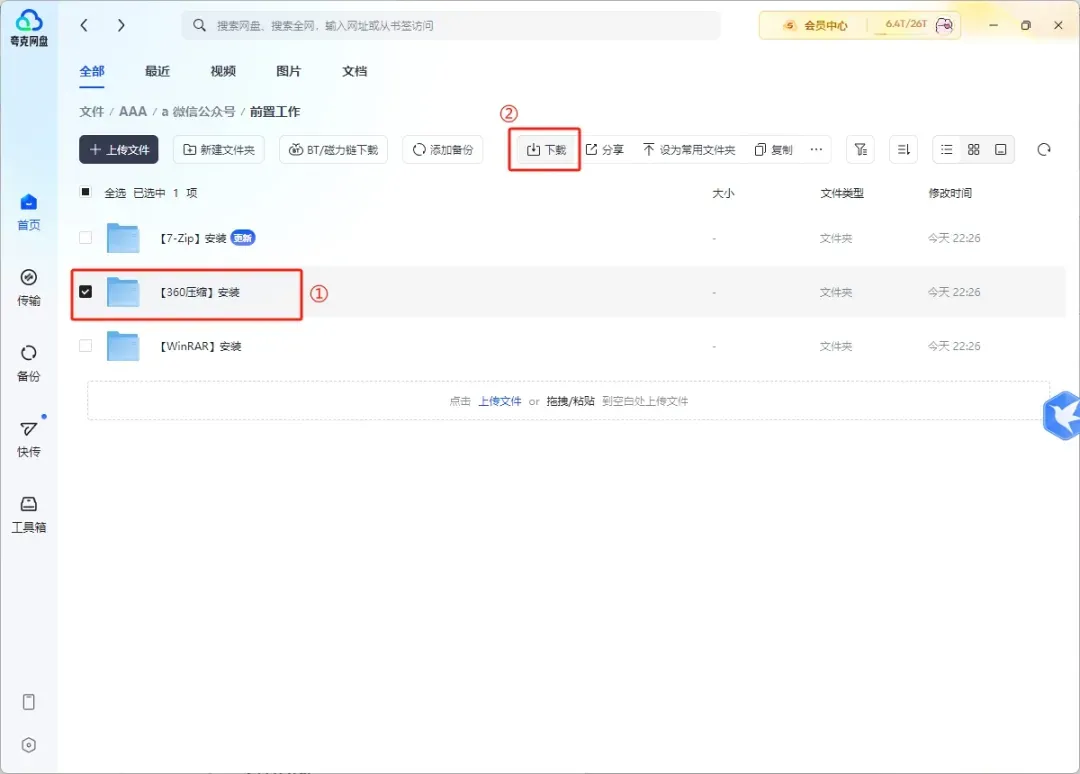The width and height of the screenshot is (1080, 774).
Task: Open the Quark Netdisk logo
Action: [x=29, y=28]
